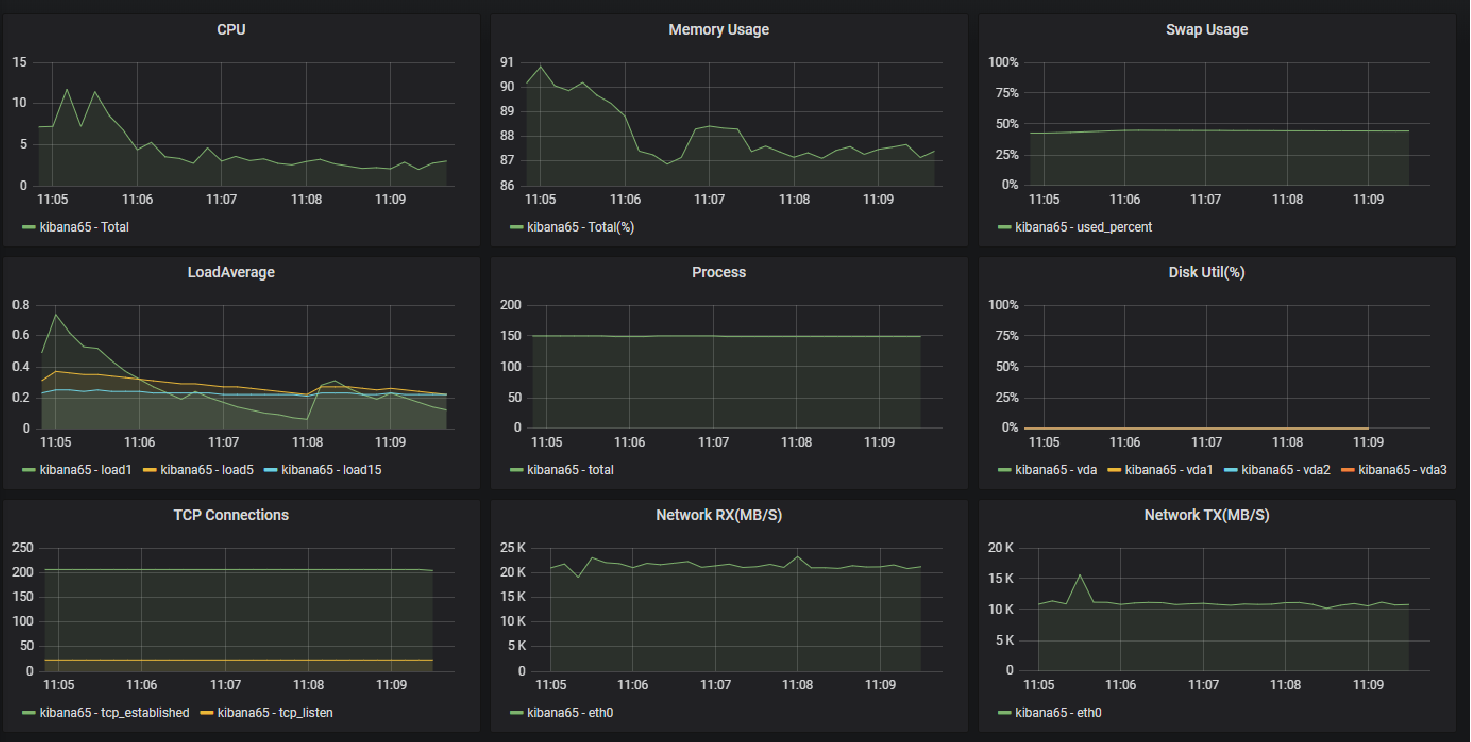This screenshot has width=1471, height=742.
Task: Click the 250 value on TCP Connections y-axis
Action: tap(22, 547)
